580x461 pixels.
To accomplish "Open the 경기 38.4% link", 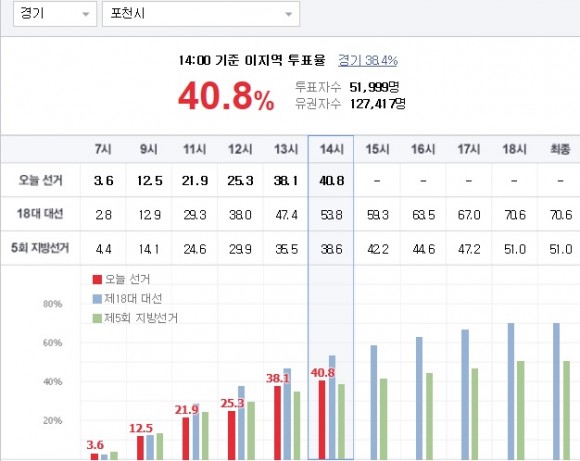I will point(368,60).
